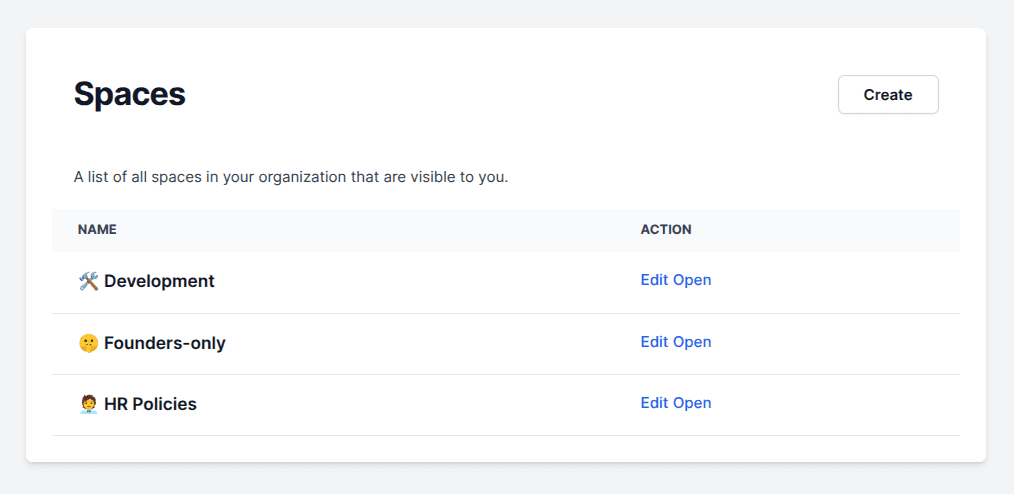
Task: Open the HR Policies space
Action: click(x=692, y=403)
